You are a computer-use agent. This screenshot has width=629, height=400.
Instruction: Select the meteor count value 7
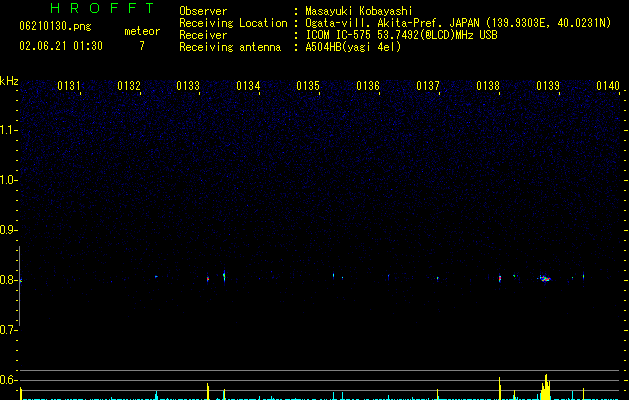pos(142,46)
